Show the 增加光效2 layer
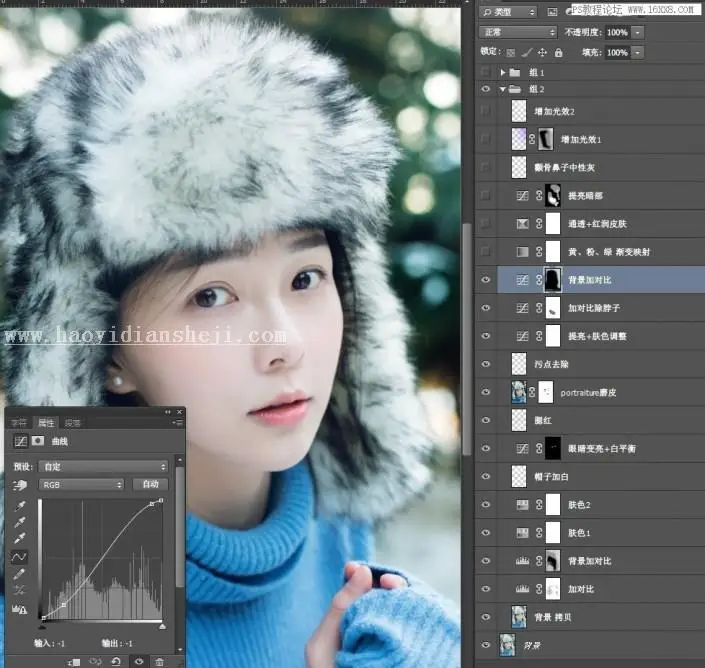This screenshot has width=705, height=668. [x=486, y=111]
